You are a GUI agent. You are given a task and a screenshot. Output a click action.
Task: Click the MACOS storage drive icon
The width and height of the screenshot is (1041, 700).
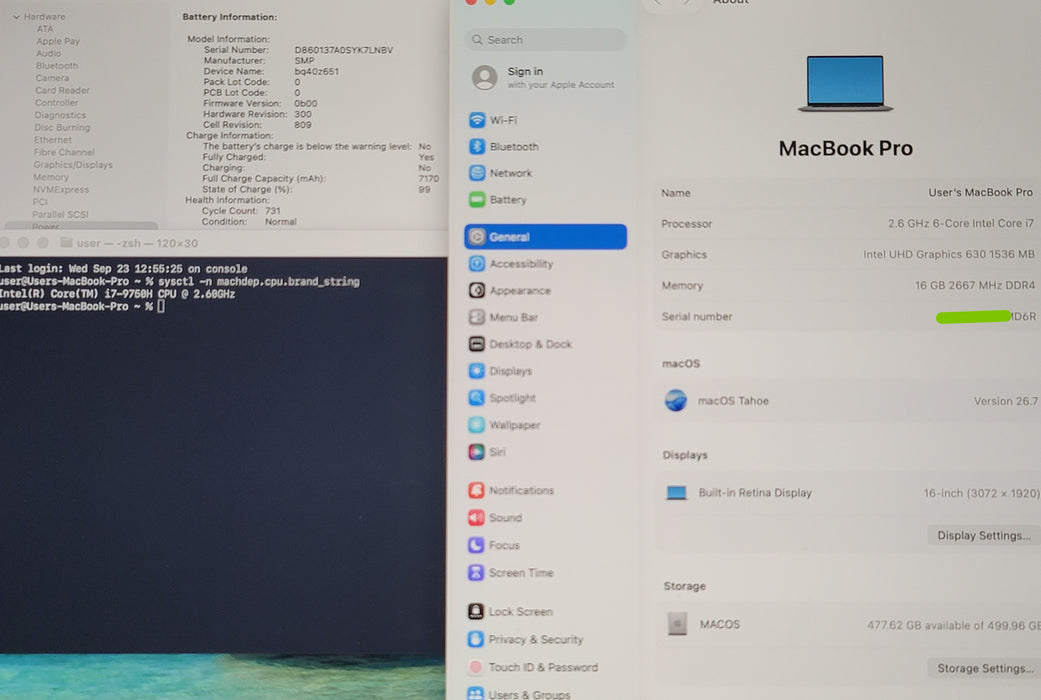pyautogui.click(x=677, y=624)
